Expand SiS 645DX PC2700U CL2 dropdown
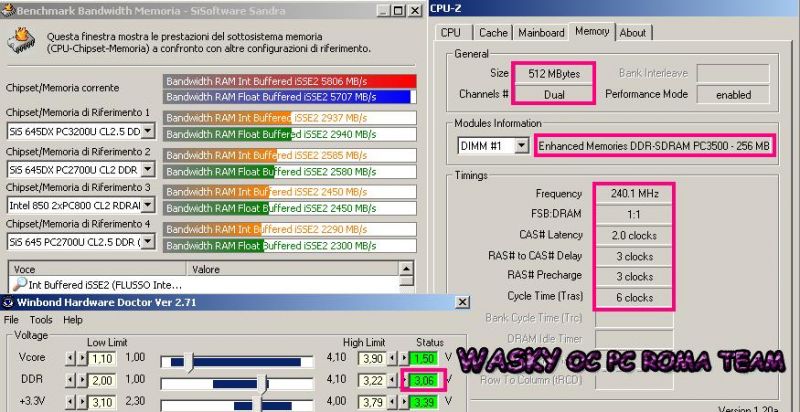The width and height of the screenshot is (800, 412). pos(147,169)
